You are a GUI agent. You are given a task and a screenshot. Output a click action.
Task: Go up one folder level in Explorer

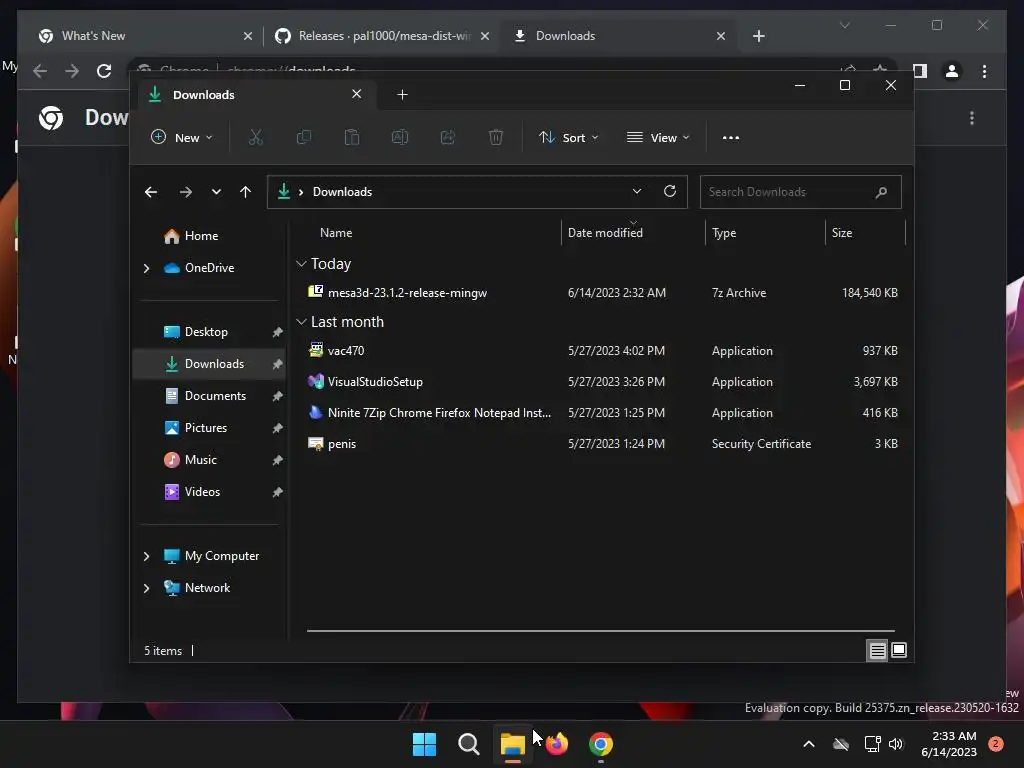246,192
